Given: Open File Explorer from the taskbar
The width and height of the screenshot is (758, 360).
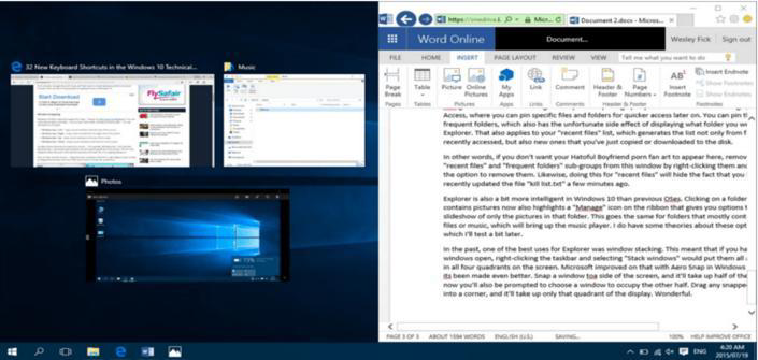Looking at the screenshot, I should coord(93,352).
